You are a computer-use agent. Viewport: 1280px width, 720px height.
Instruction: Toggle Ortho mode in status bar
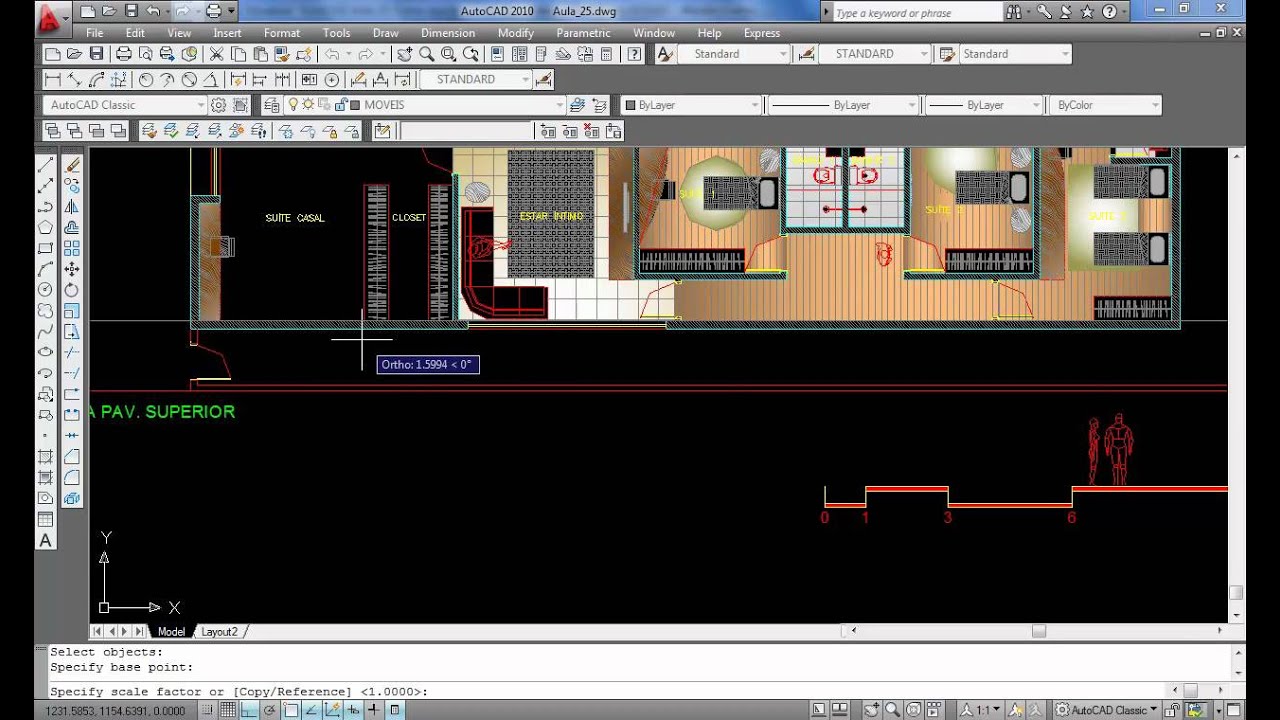click(x=249, y=710)
